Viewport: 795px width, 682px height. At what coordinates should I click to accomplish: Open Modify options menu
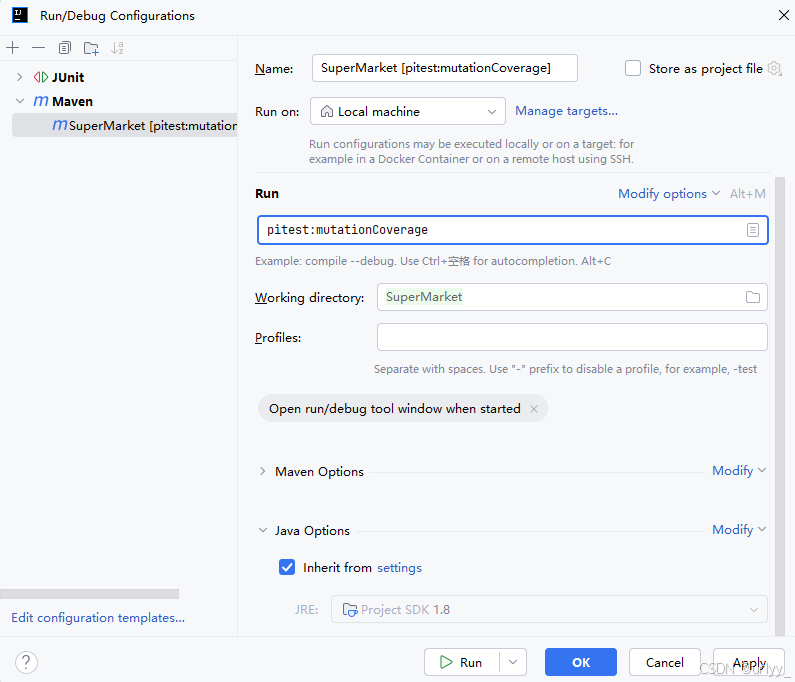[x=669, y=194]
